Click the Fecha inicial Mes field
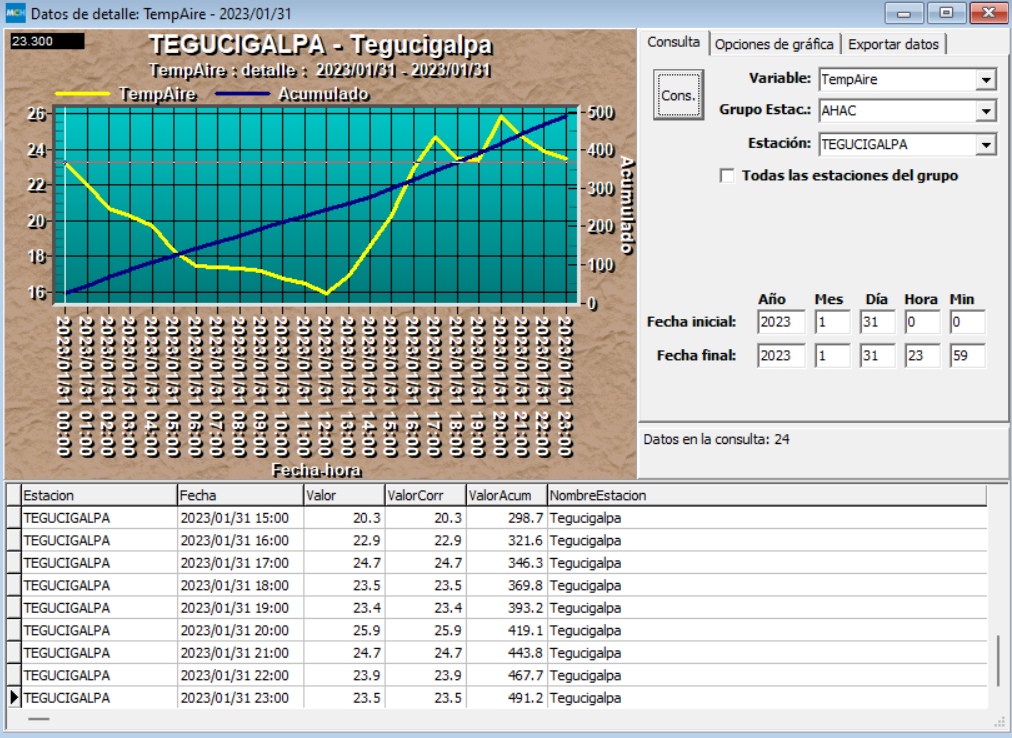The height and width of the screenshot is (738, 1012). tap(832, 322)
